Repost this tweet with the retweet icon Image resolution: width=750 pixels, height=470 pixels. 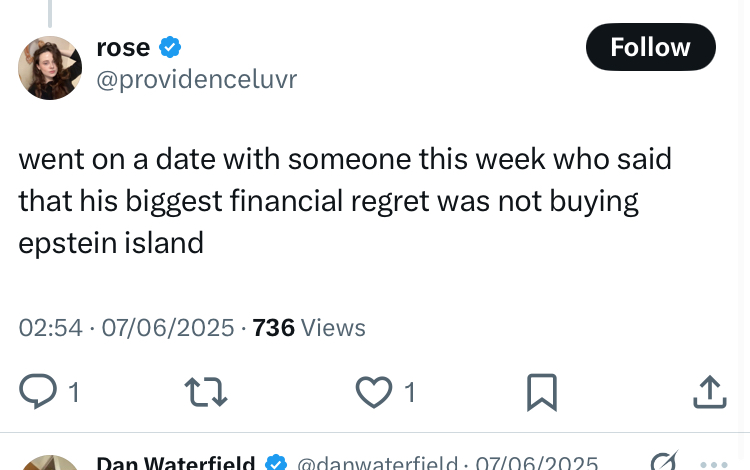coord(206,392)
